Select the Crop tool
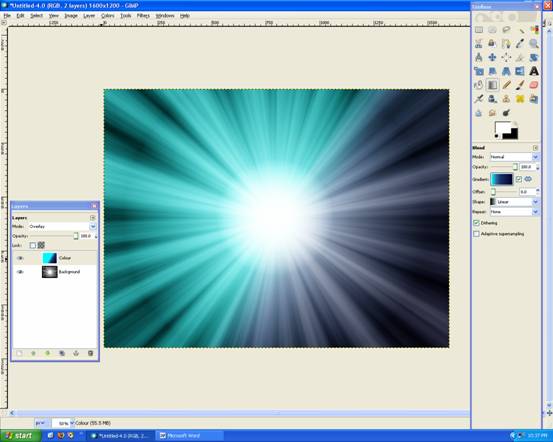 [x=520, y=57]
